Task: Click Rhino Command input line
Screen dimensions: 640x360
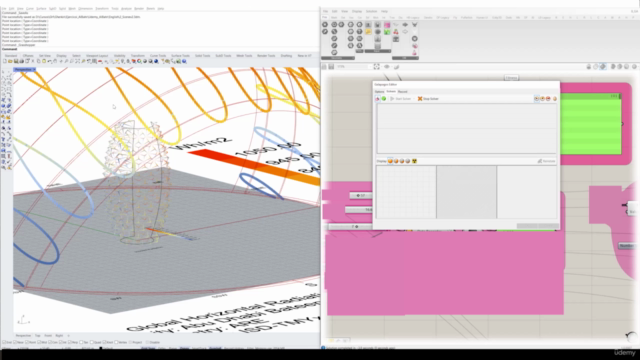Action: point(159,49)
